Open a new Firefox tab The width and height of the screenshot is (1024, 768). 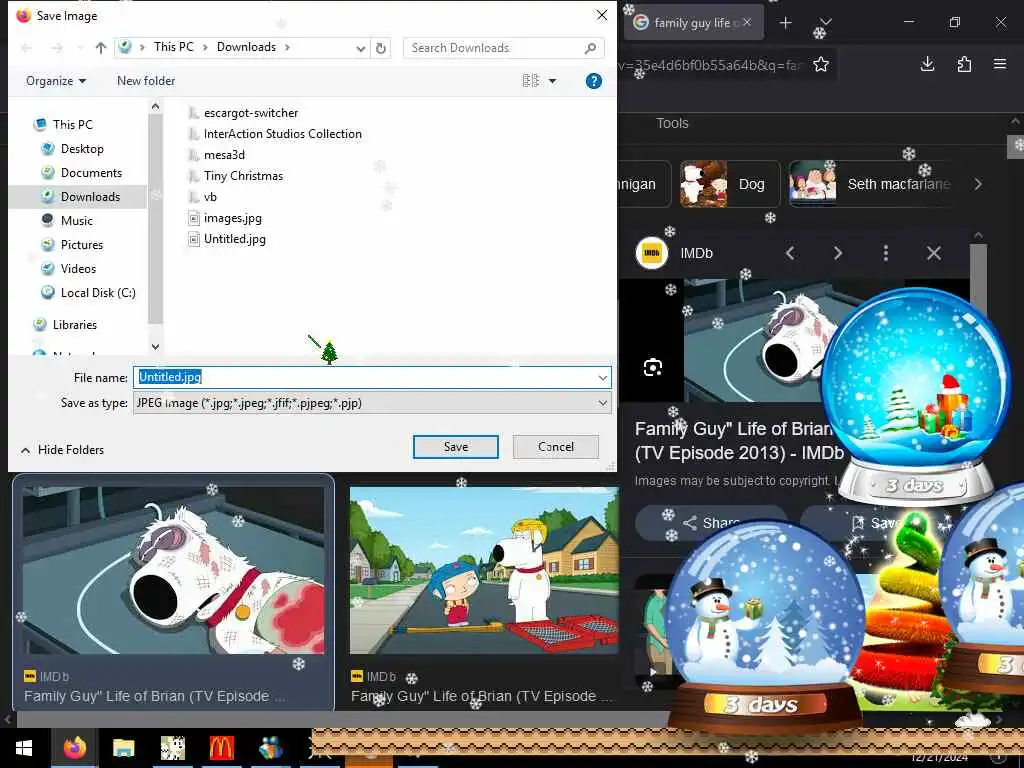(786, 23)
